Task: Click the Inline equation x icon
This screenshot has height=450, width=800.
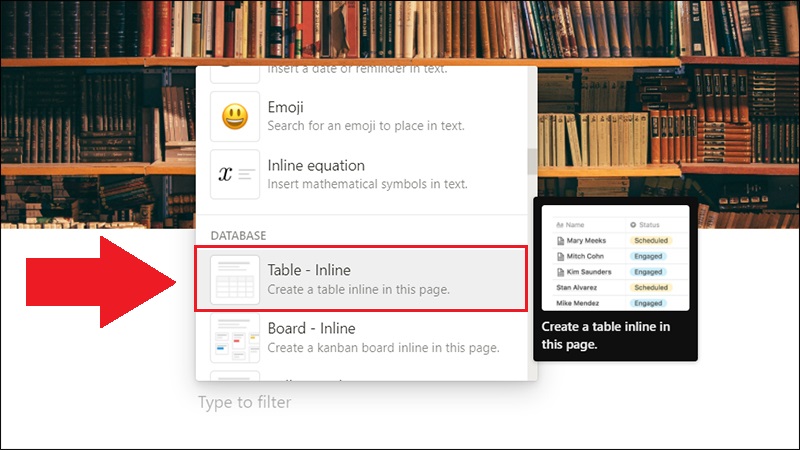Action: click(x=235, y=174)
